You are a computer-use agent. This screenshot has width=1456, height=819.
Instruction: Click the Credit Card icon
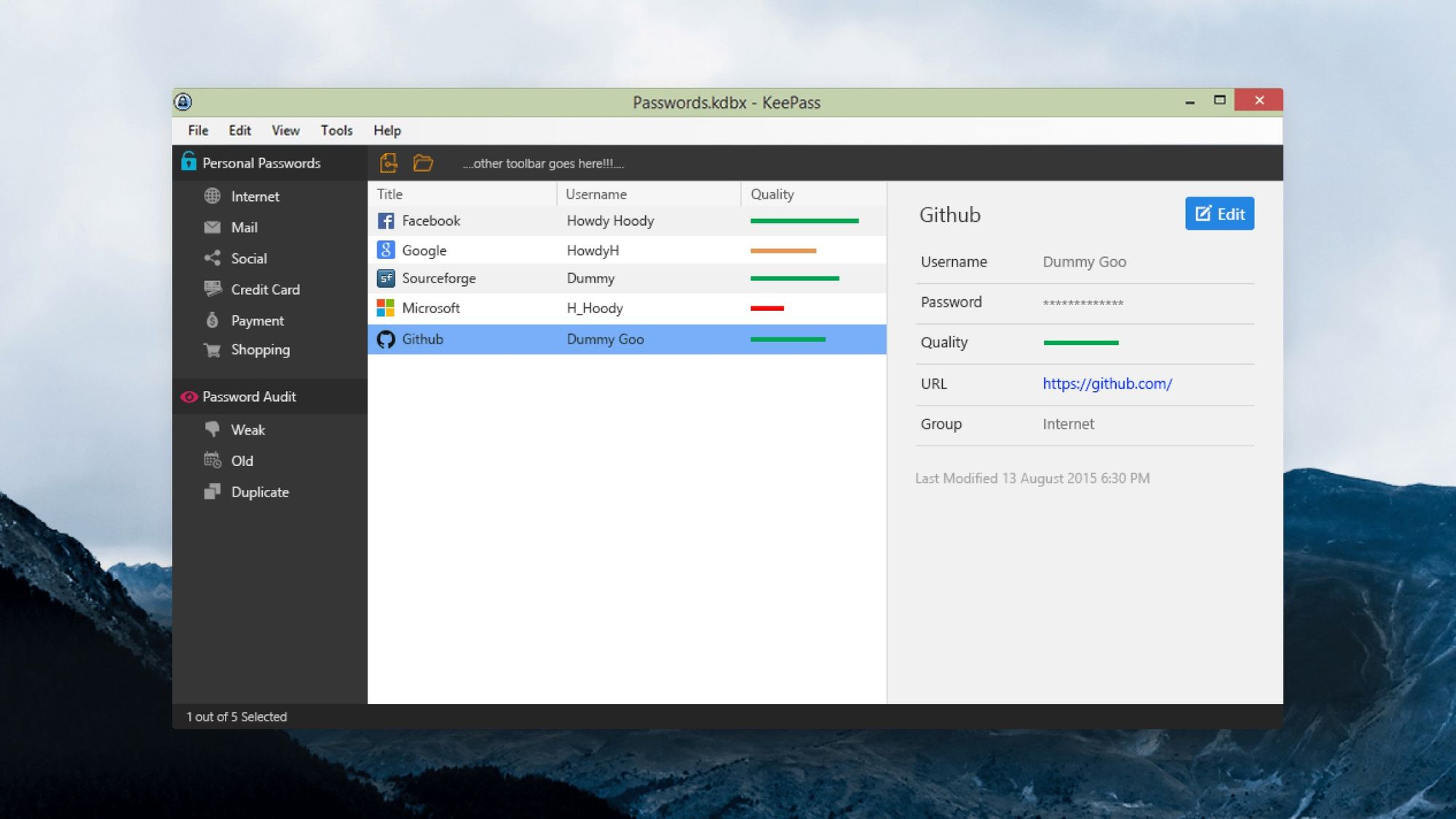coord(213,289)
